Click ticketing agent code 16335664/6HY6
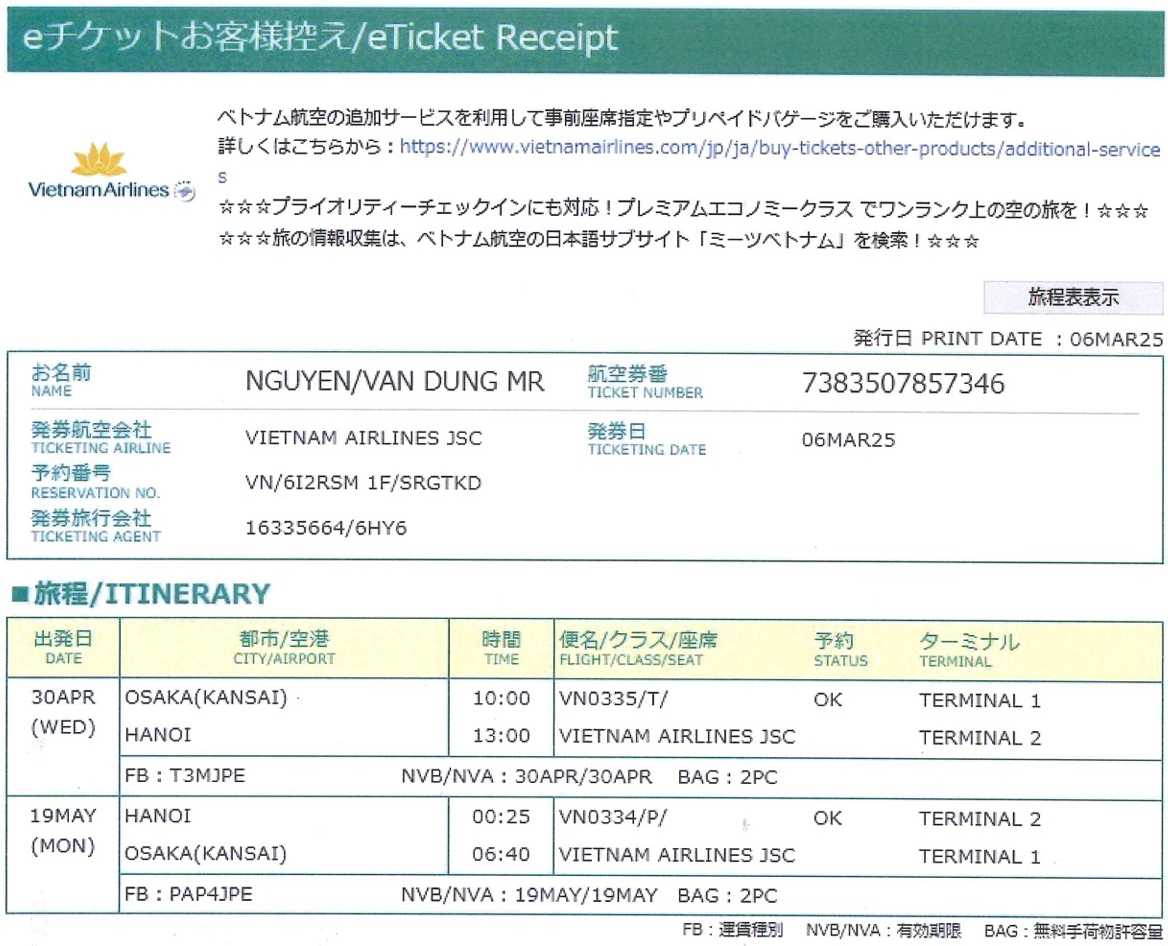 [x=326, y=528]
